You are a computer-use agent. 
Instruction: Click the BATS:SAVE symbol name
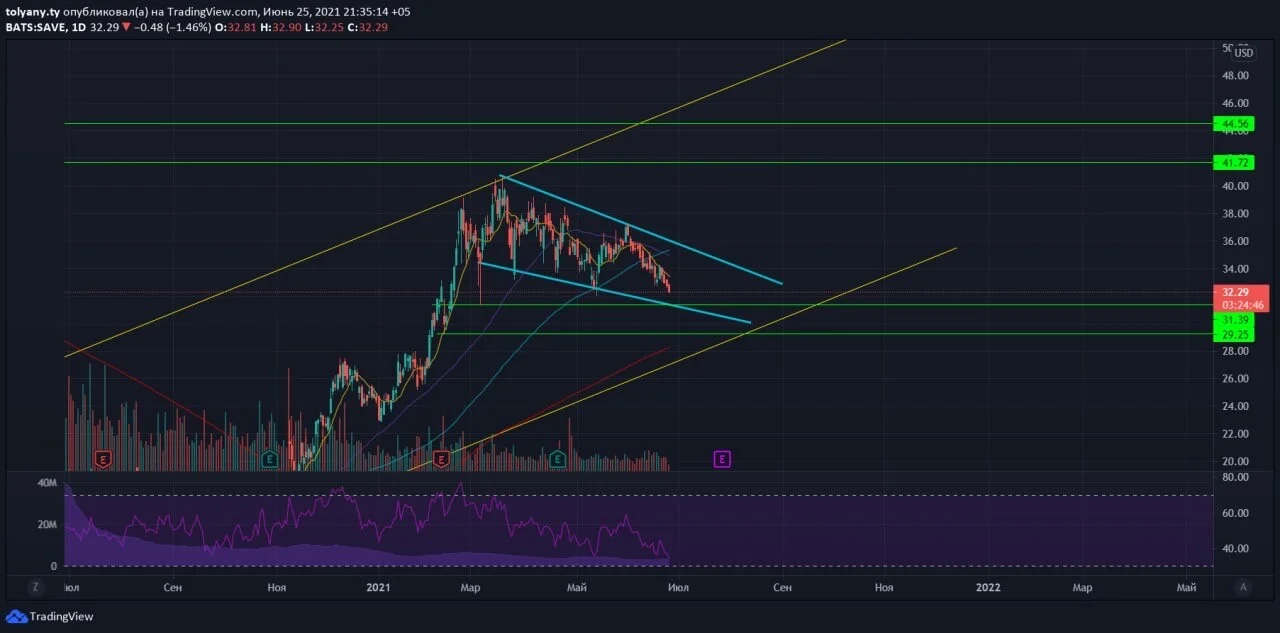tap(34, 27)
